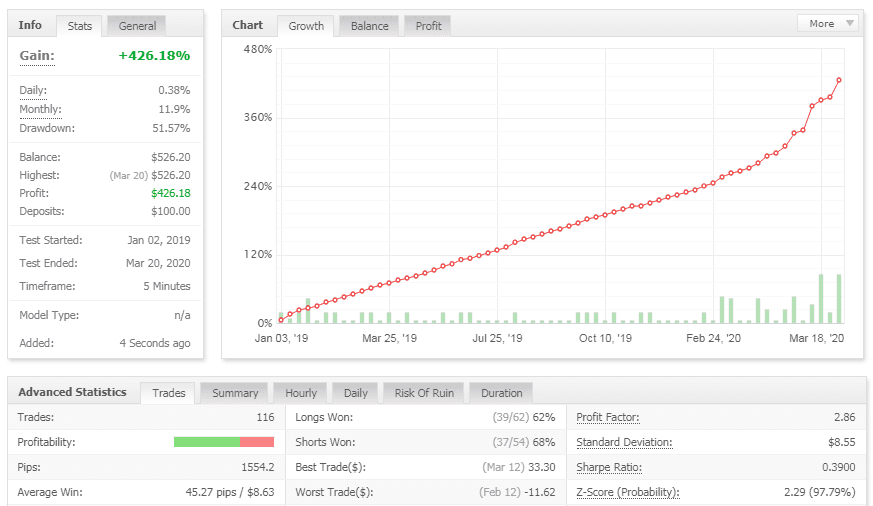This screenshot has height=506, width=873.
Task: Click the Sharpe Ratio label
Action: click(x=608, y=467)
